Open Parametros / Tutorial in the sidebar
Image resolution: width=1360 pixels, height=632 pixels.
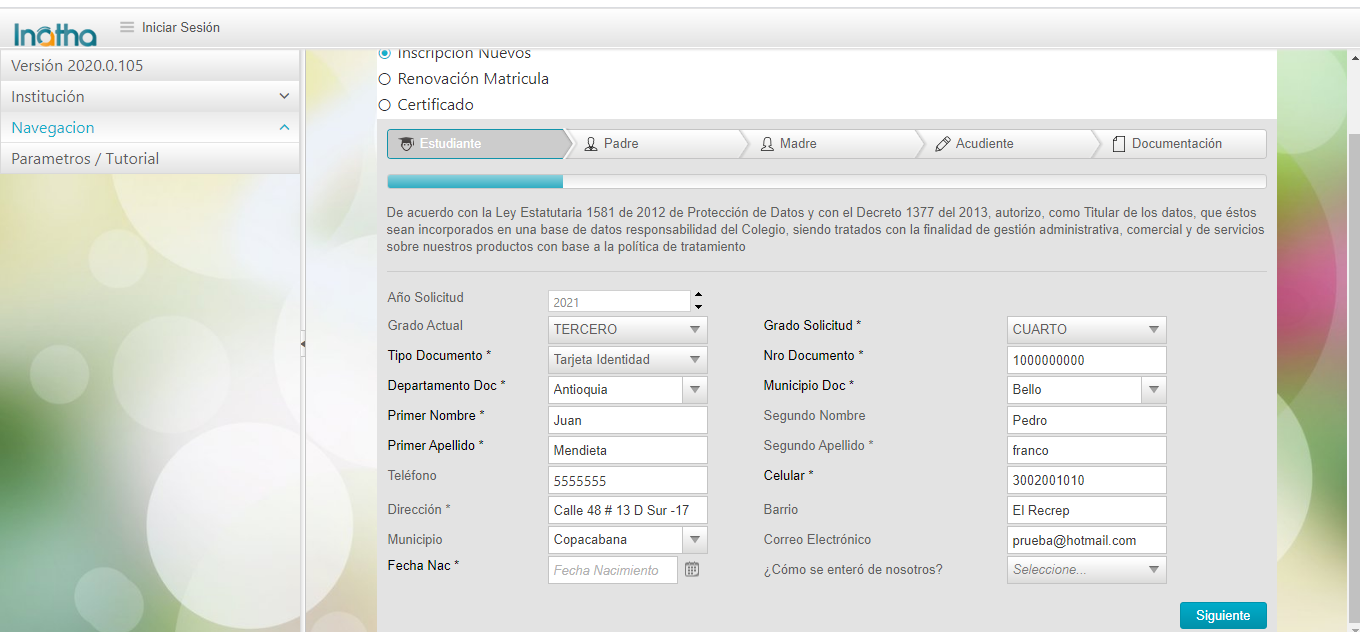pyautogui.click(x=85, y=159)
